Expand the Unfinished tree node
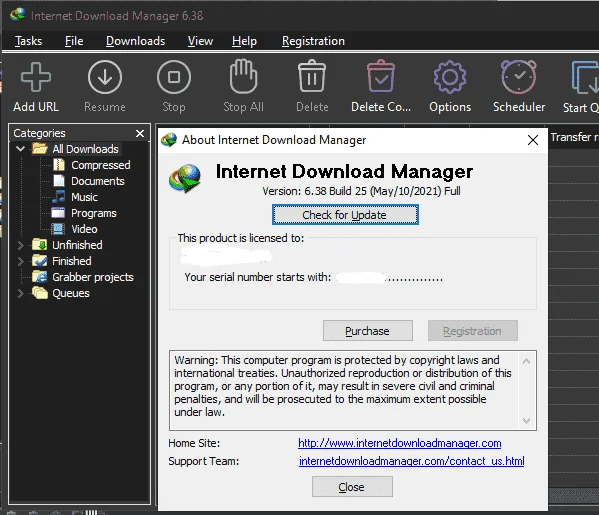The image size is (599, 515). (21, 245)
